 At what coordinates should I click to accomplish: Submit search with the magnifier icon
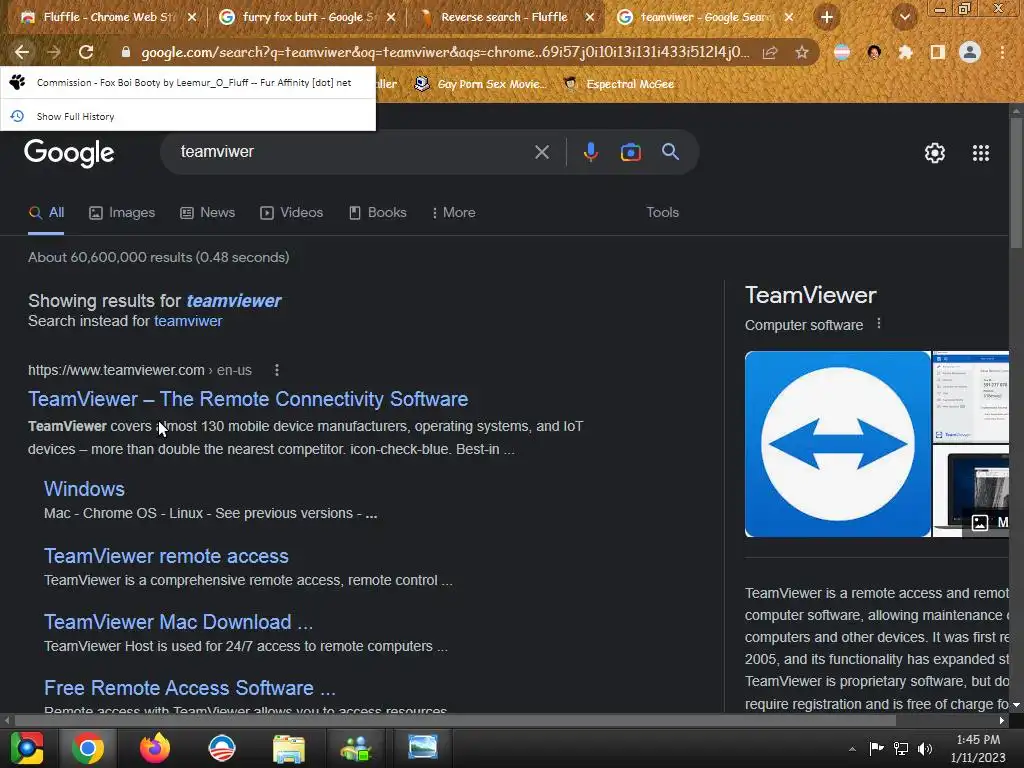click(x=670, y=152)
